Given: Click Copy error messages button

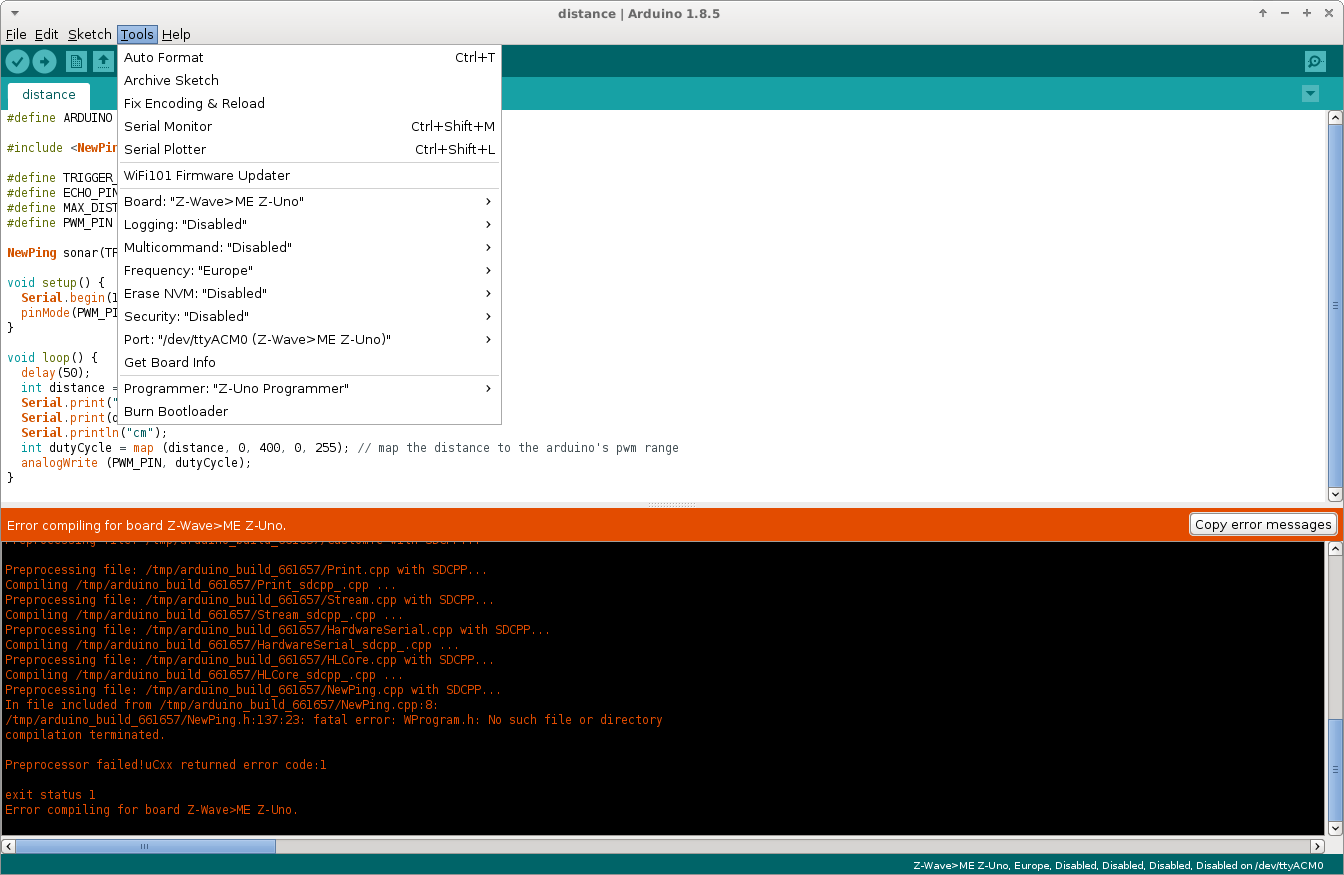Looking at the screenshot, I should (1263, 525).
